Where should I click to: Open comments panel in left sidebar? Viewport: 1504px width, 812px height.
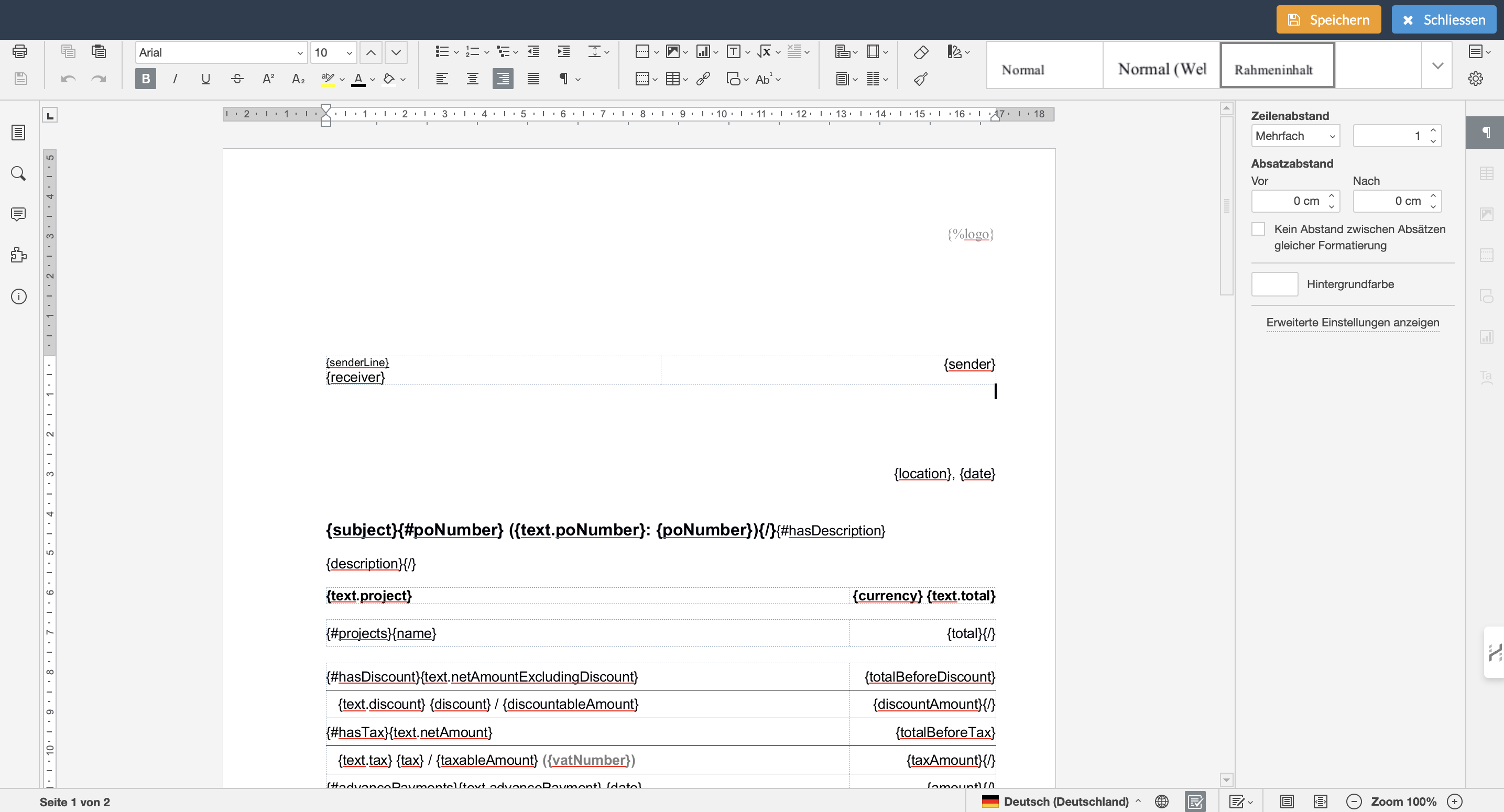pos(19,214)
